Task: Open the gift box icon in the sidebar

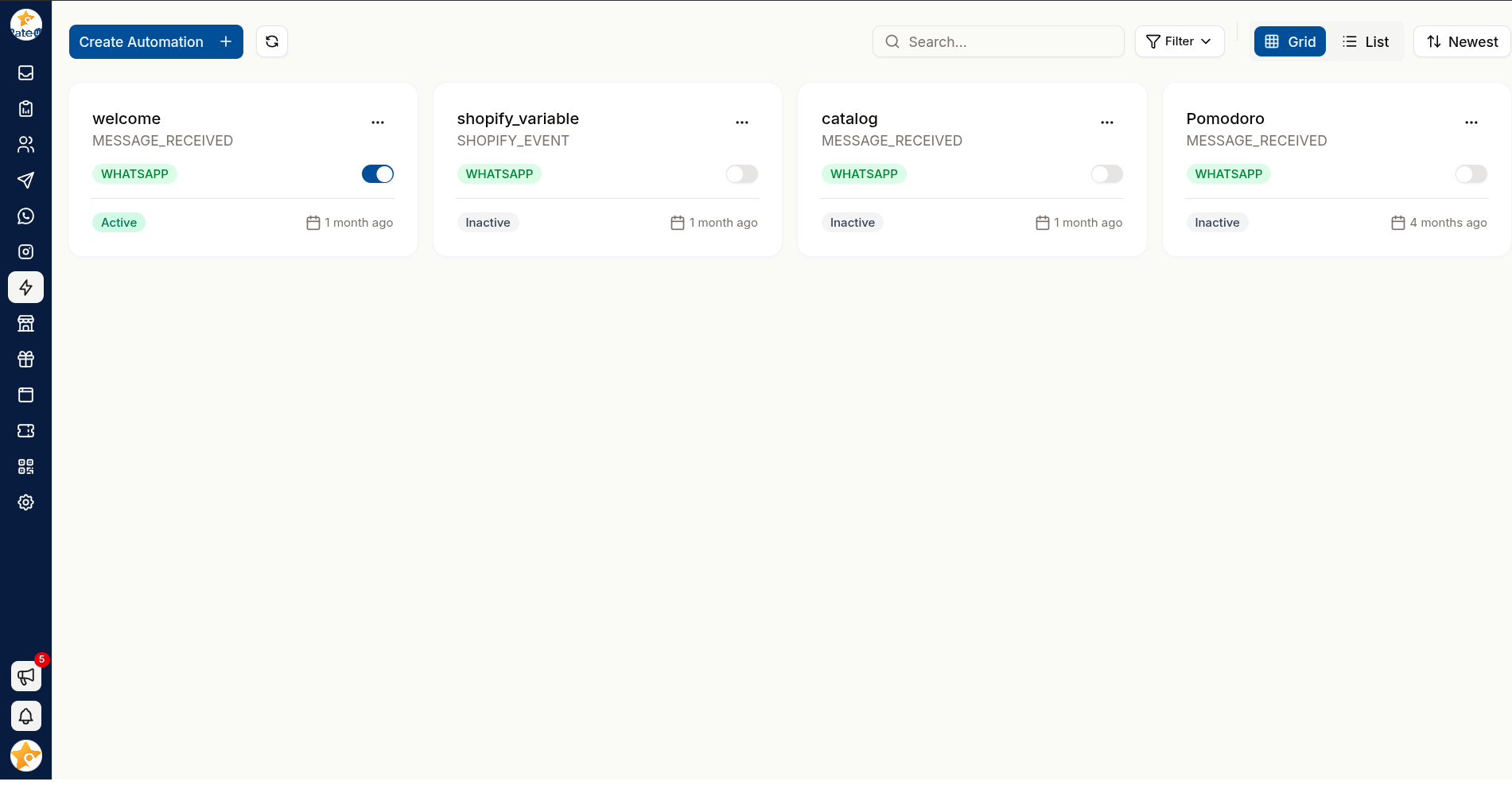Action: [25, 360]
